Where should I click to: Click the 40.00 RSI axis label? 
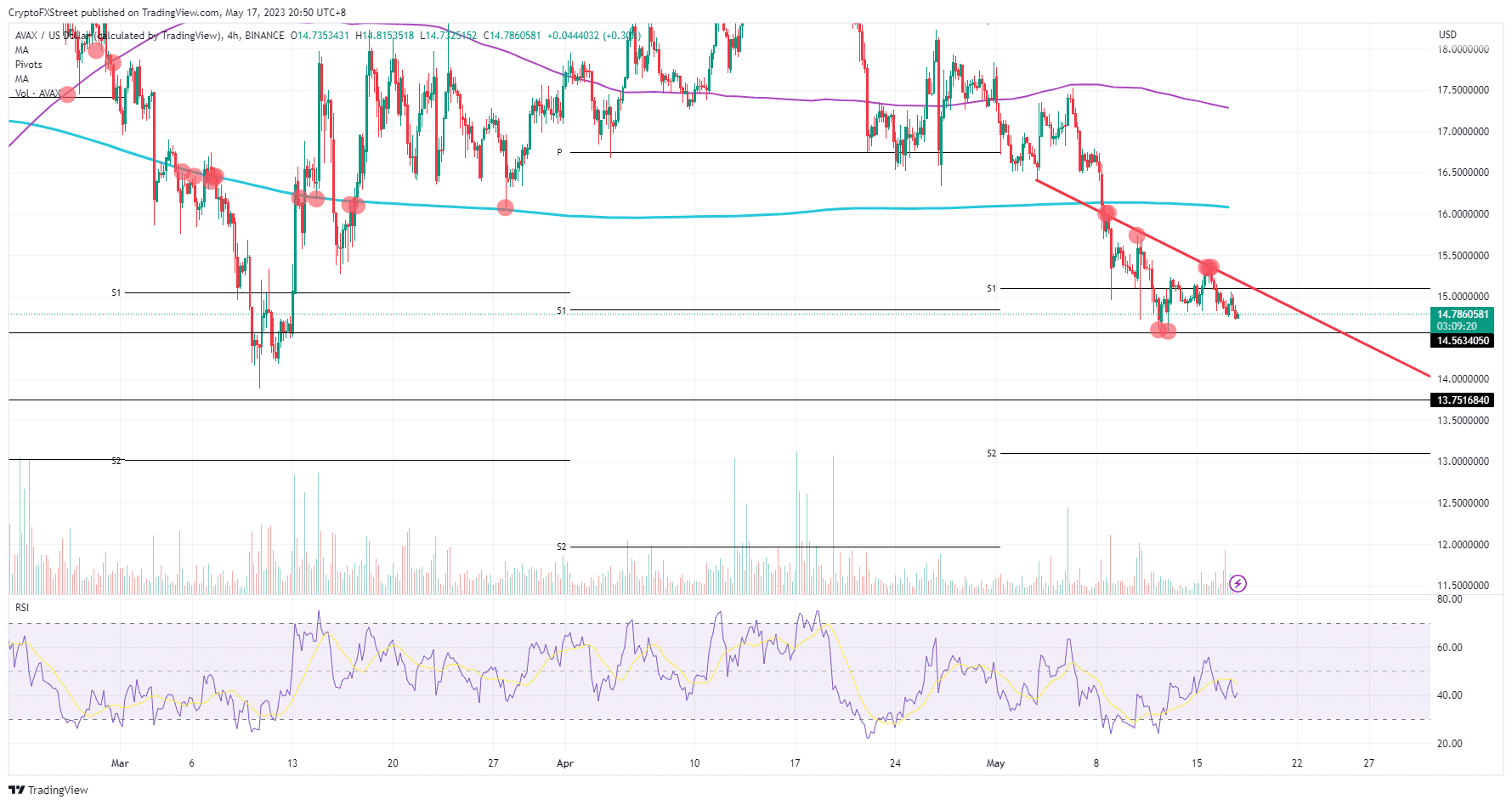1449,695
